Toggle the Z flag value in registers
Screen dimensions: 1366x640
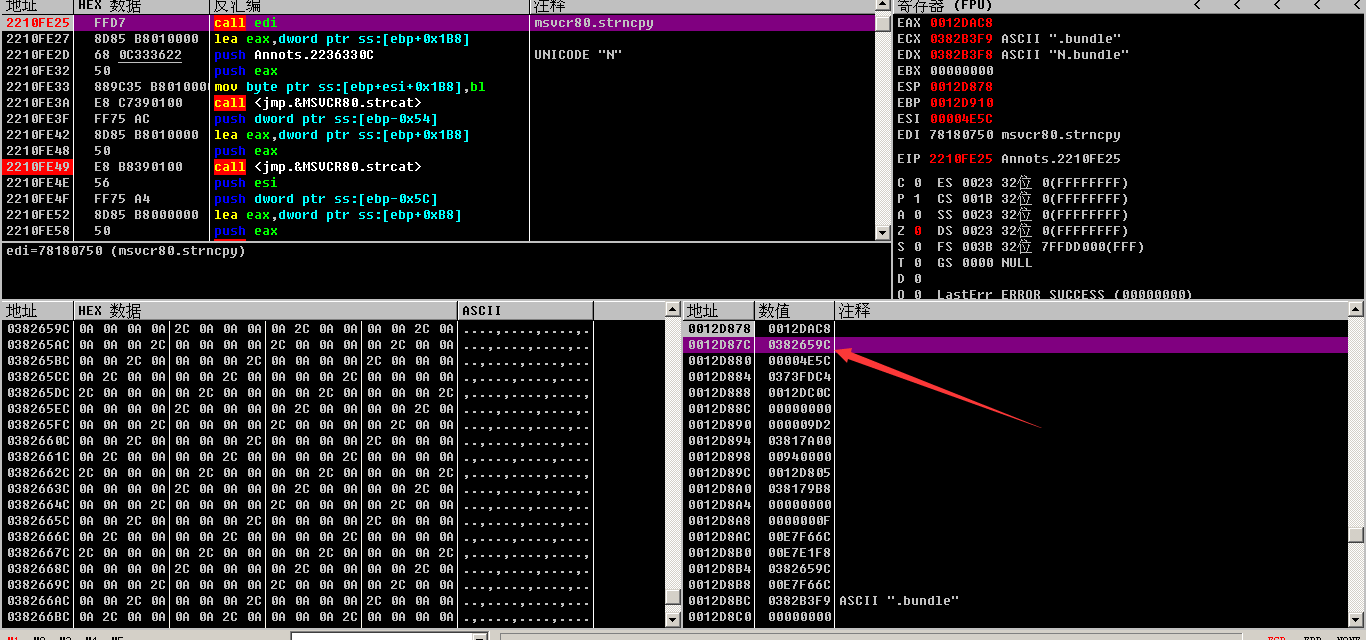click(918, 231)
